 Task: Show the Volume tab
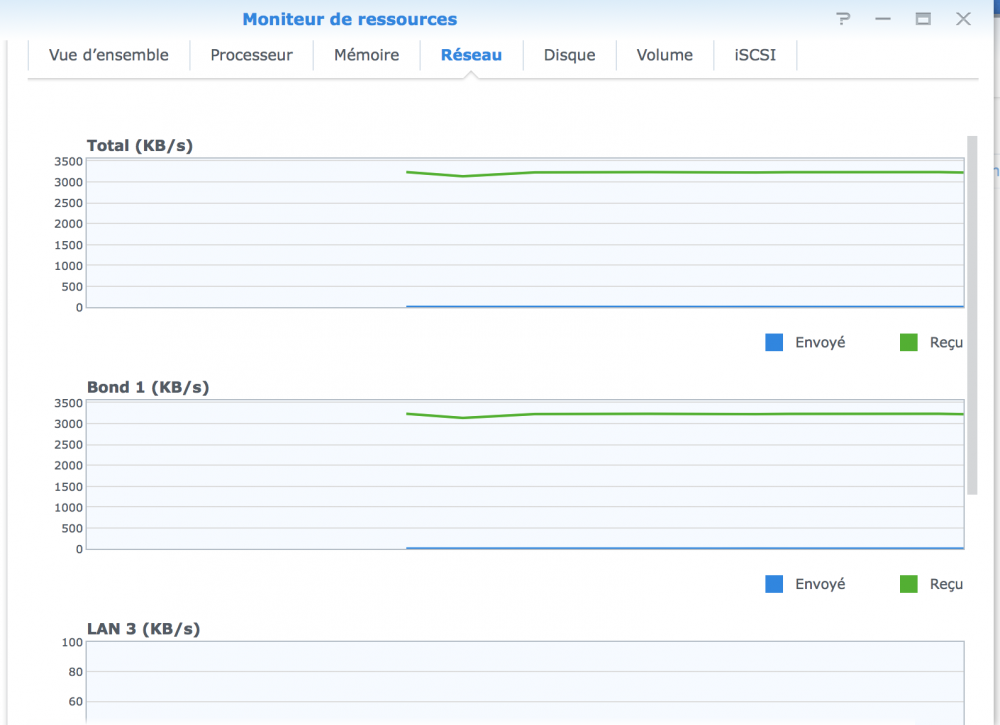pyautogui.click(x=665, y=56)
